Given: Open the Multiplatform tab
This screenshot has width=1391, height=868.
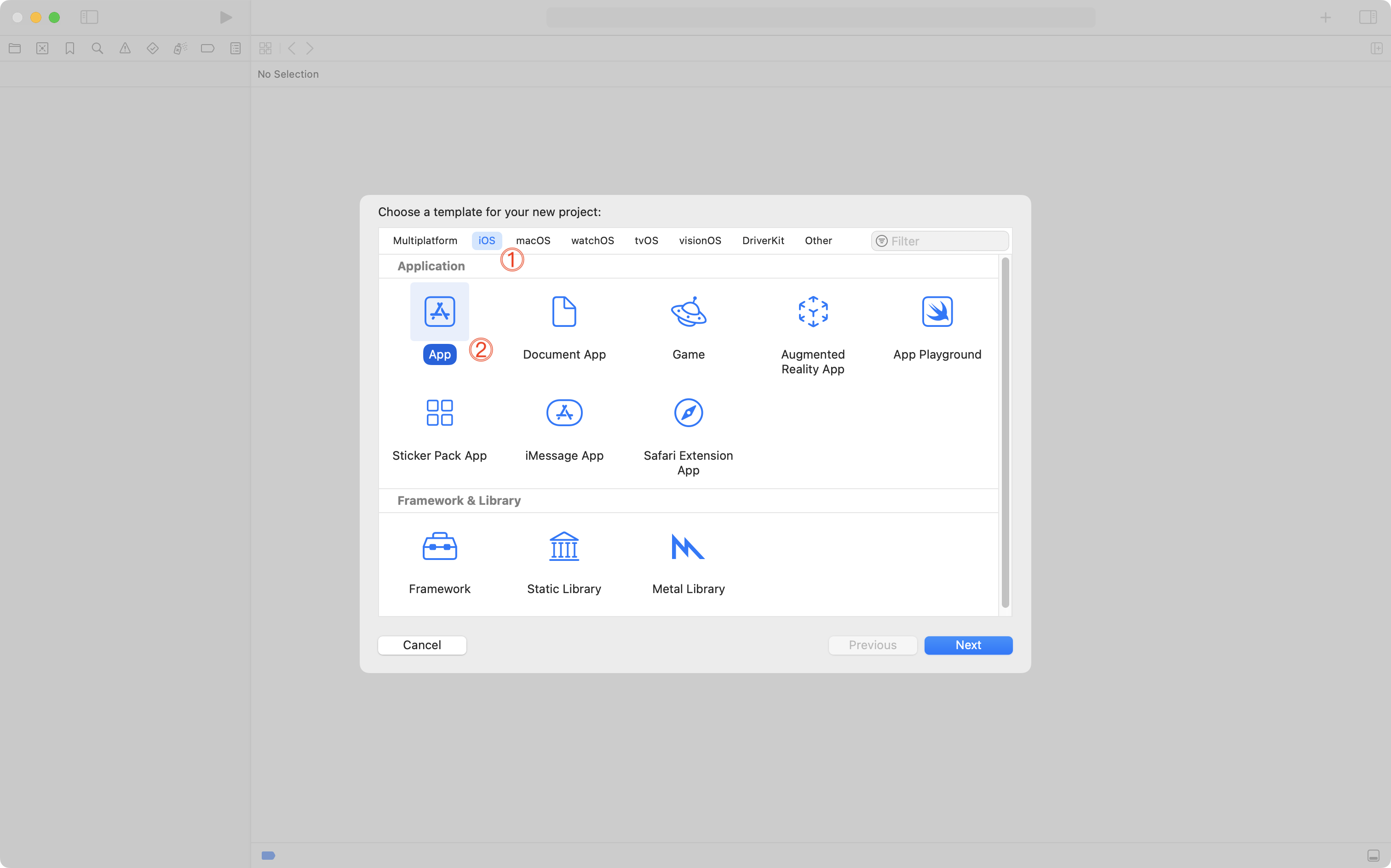Looking at the screenshot, I should [425, 240].
